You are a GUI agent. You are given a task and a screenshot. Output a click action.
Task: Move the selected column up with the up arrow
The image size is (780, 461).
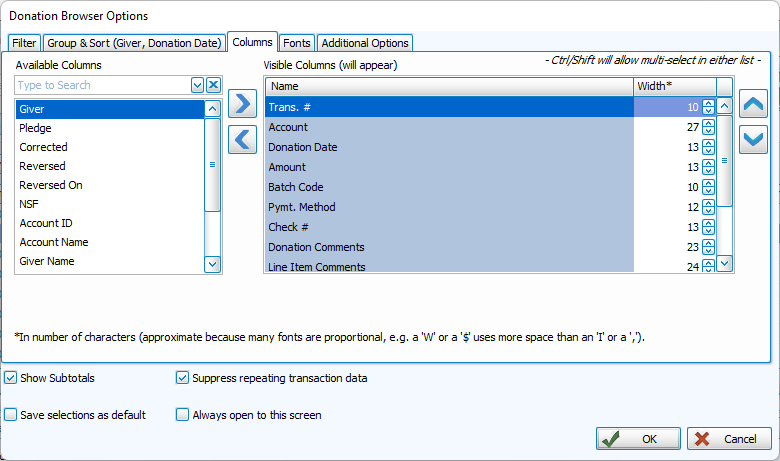tap(753, 103)
